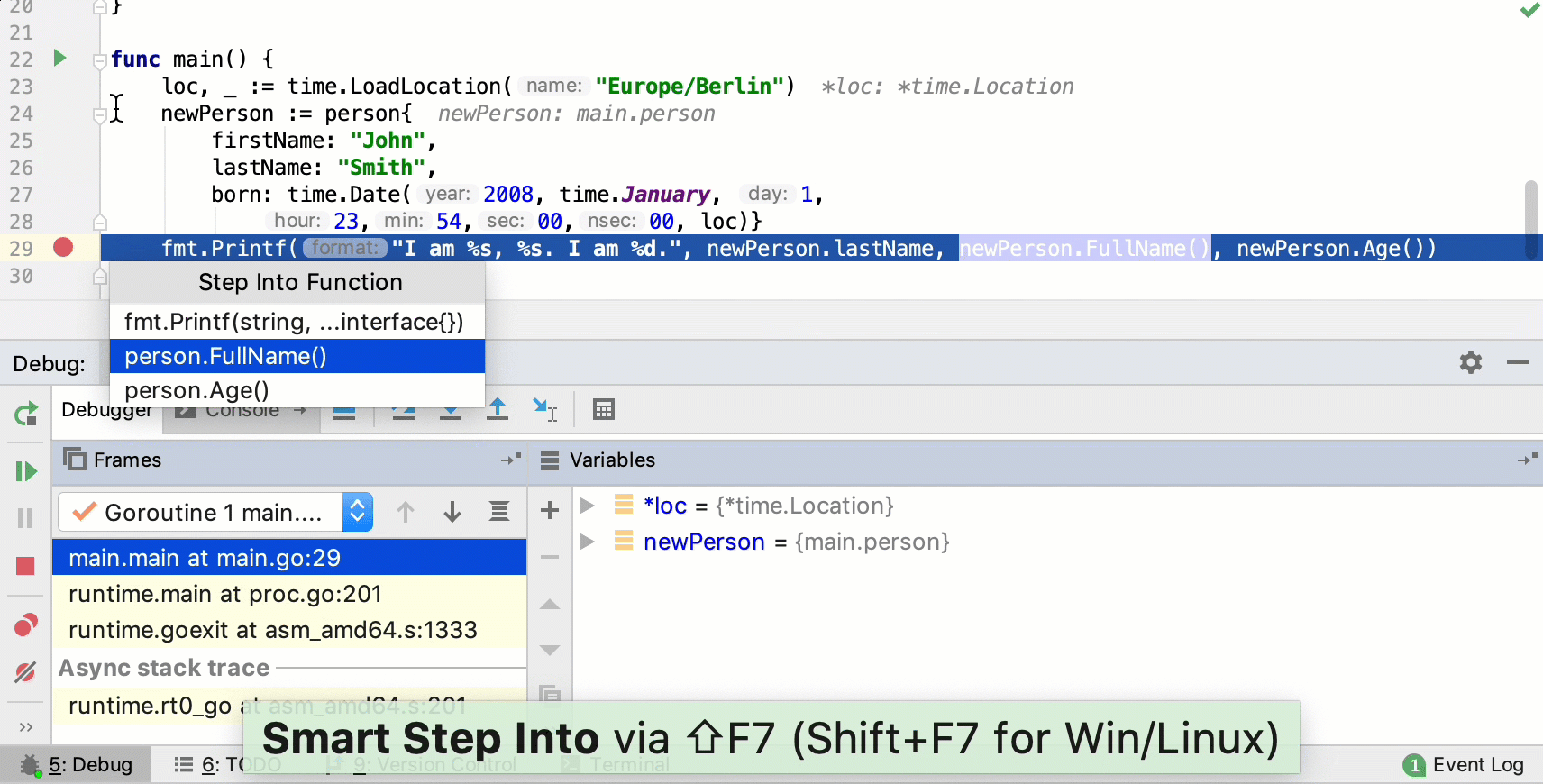1543x784 pixels.
Task: Click Step Out up-arrow icon
Action: 498,410
